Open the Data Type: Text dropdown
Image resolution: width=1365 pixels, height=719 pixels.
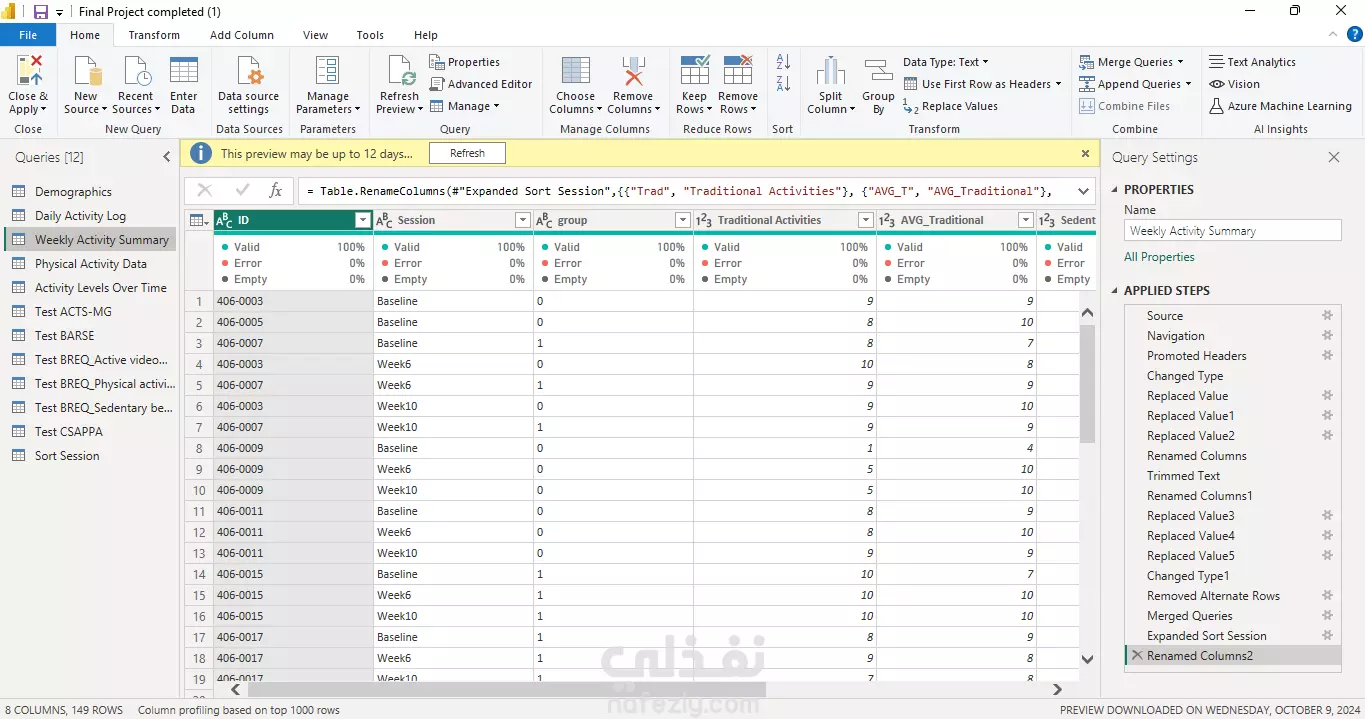[946, 62]
